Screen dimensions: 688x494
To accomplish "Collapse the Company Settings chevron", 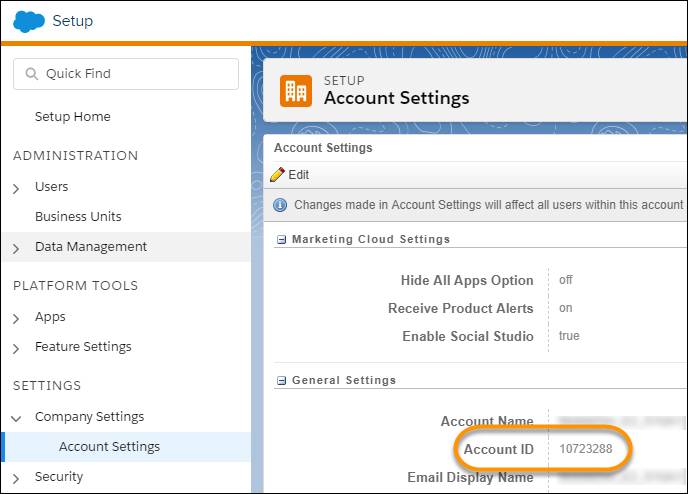I will 16,419.
